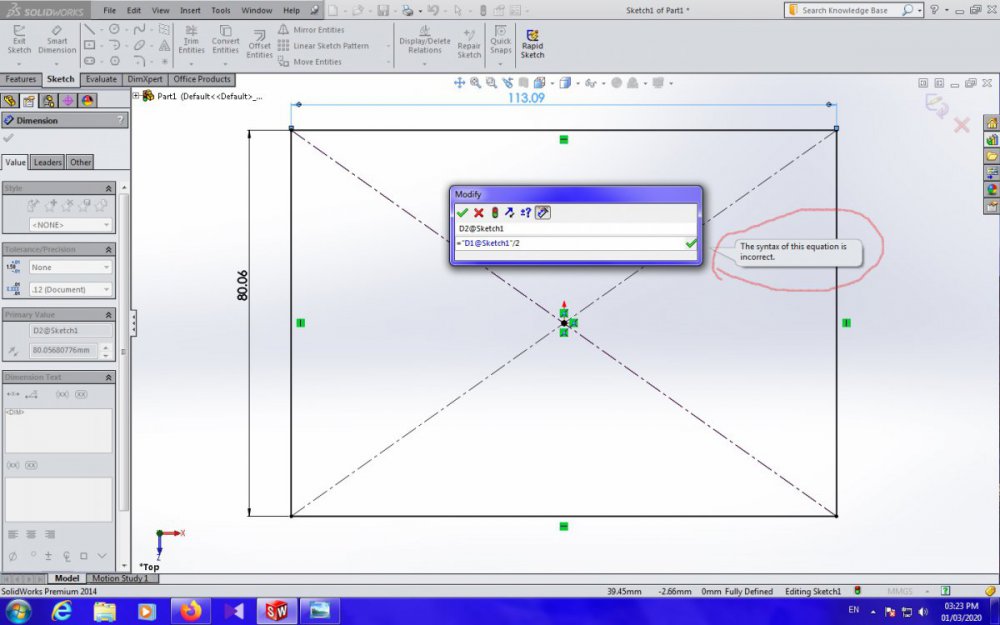Switch to the Evaluate tab
The width and height of the screenshot is (1000, 625).
[x=101, y=79]
